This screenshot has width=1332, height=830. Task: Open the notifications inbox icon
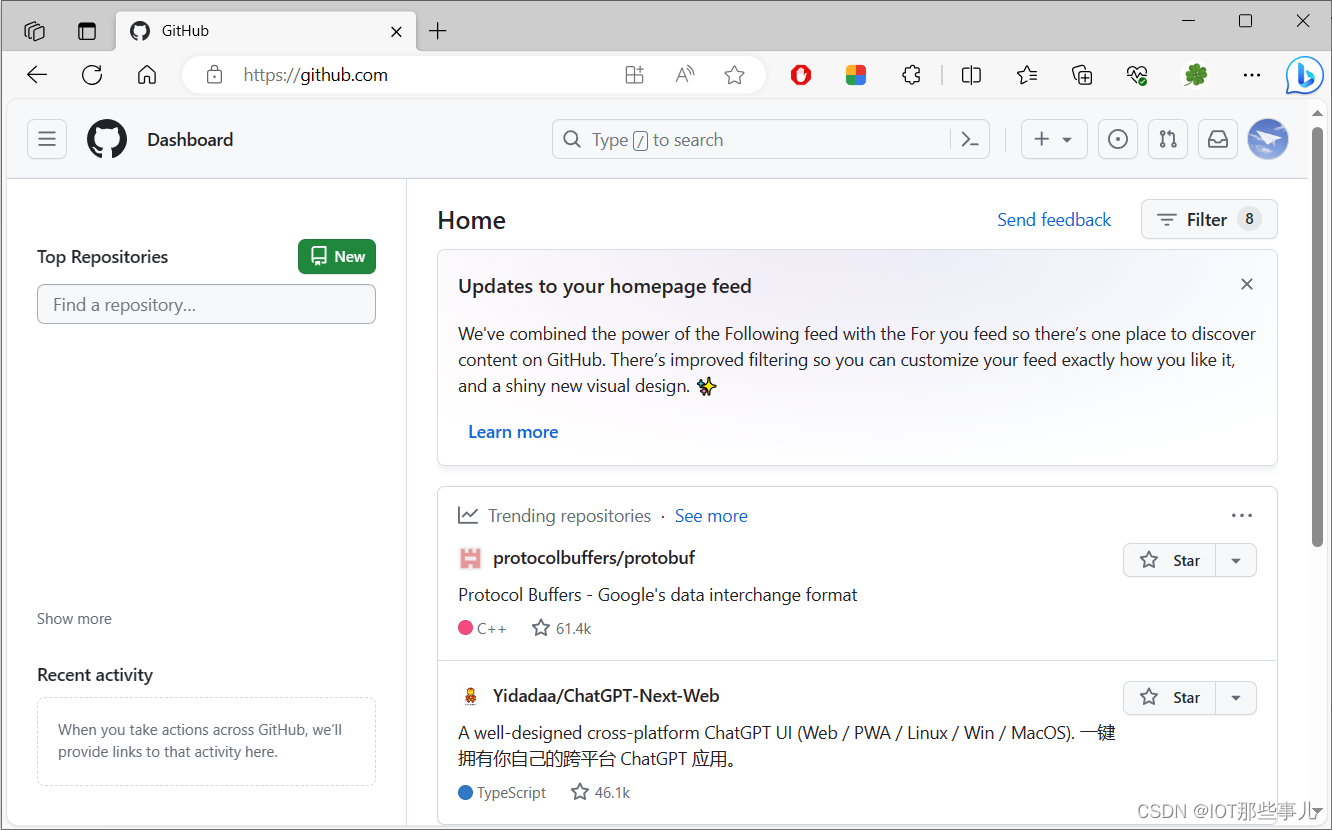point(1218,140)
